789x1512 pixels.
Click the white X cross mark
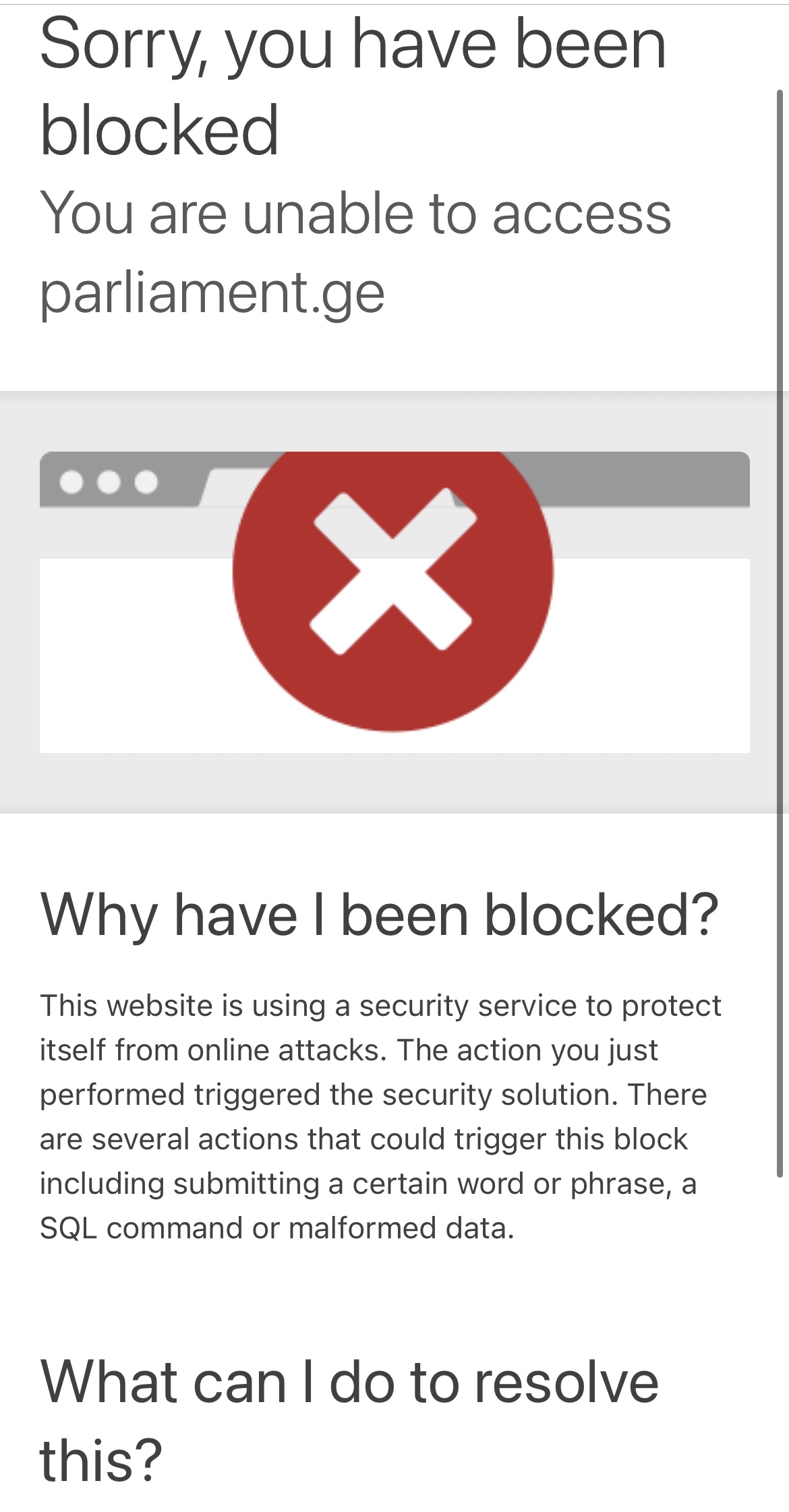click(x=393, y=572)
